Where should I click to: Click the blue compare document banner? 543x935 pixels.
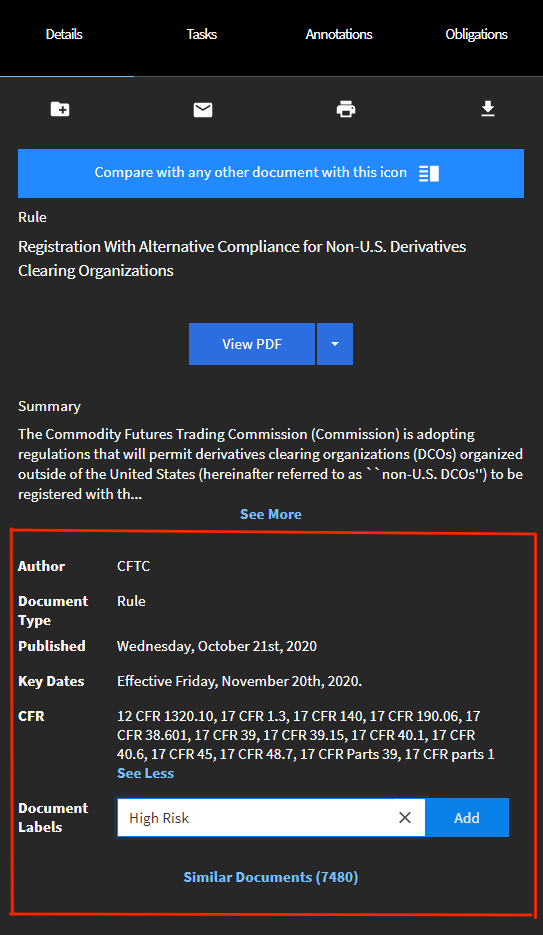271,174
